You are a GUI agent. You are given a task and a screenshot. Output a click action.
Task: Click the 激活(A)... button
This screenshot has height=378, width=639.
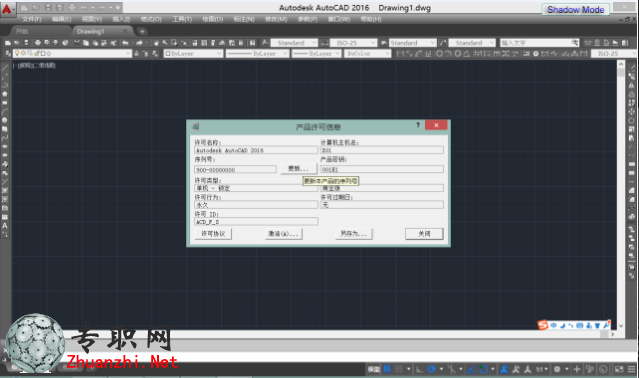(284, 234)
